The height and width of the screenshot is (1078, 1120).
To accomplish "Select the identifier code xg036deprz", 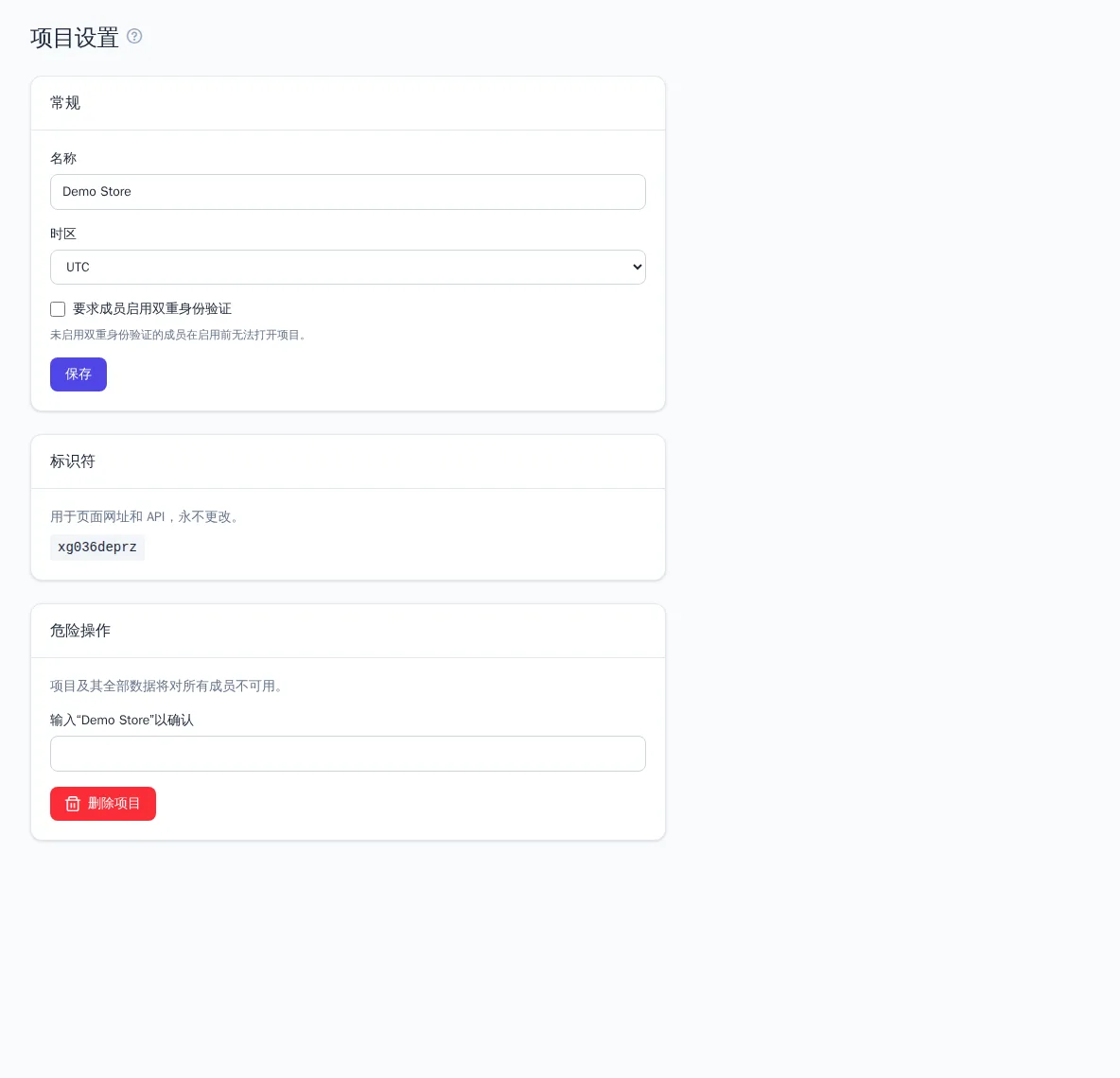I will (97, 548).
